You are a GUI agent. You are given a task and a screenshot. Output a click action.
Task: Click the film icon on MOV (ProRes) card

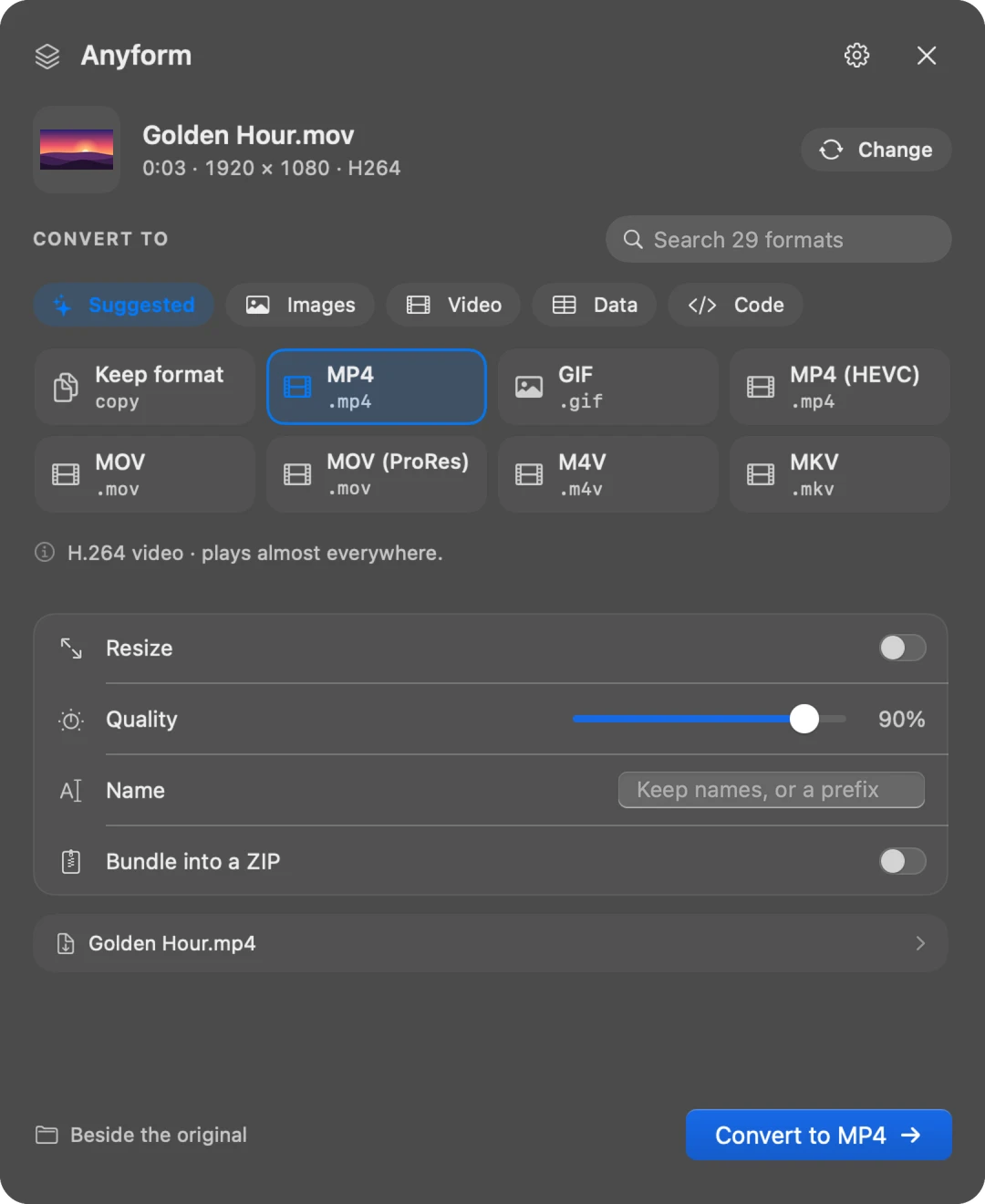tap(297, 474)
